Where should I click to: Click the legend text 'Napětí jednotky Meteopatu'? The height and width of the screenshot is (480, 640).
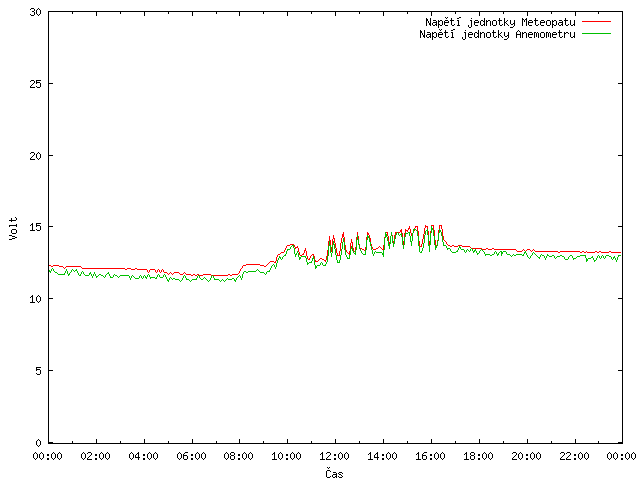coord(500,22)
